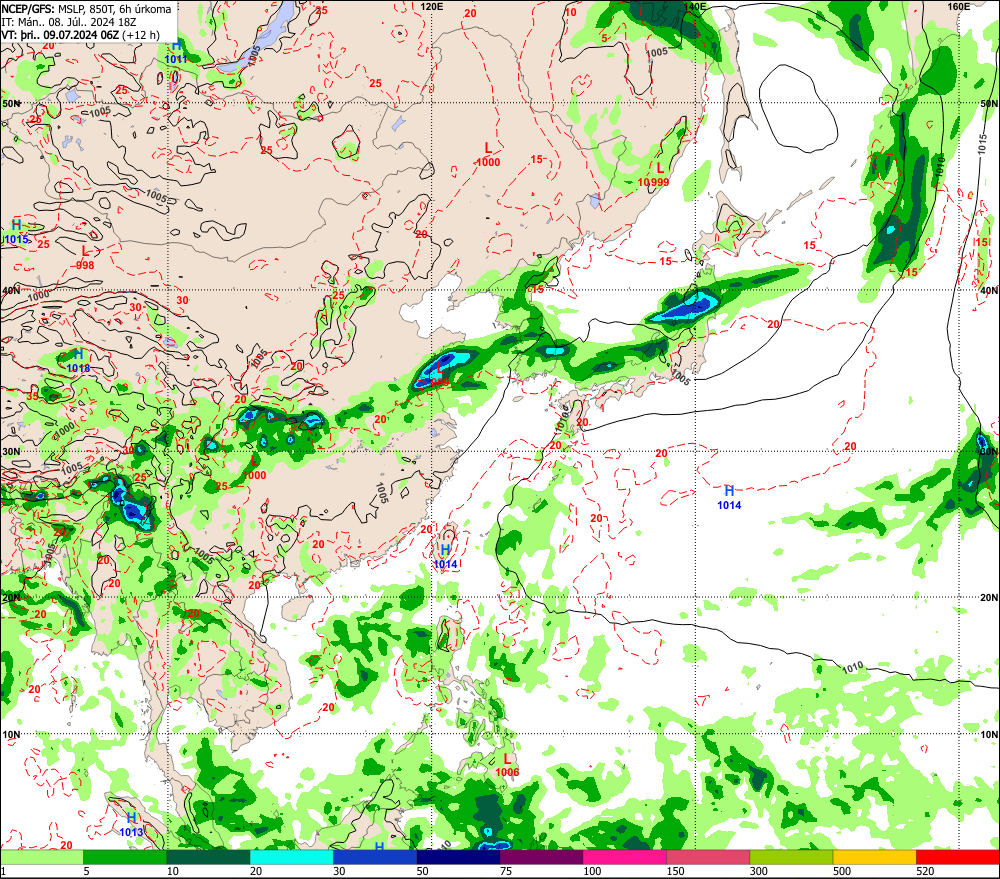Click the 120E longitude label
1000x879 pixels.
432,6
